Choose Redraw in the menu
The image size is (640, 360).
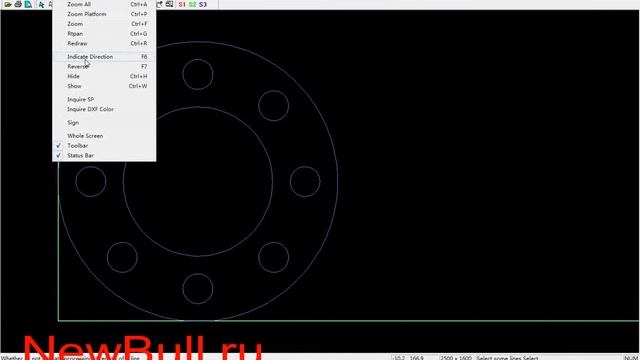(x=104, y=43)
